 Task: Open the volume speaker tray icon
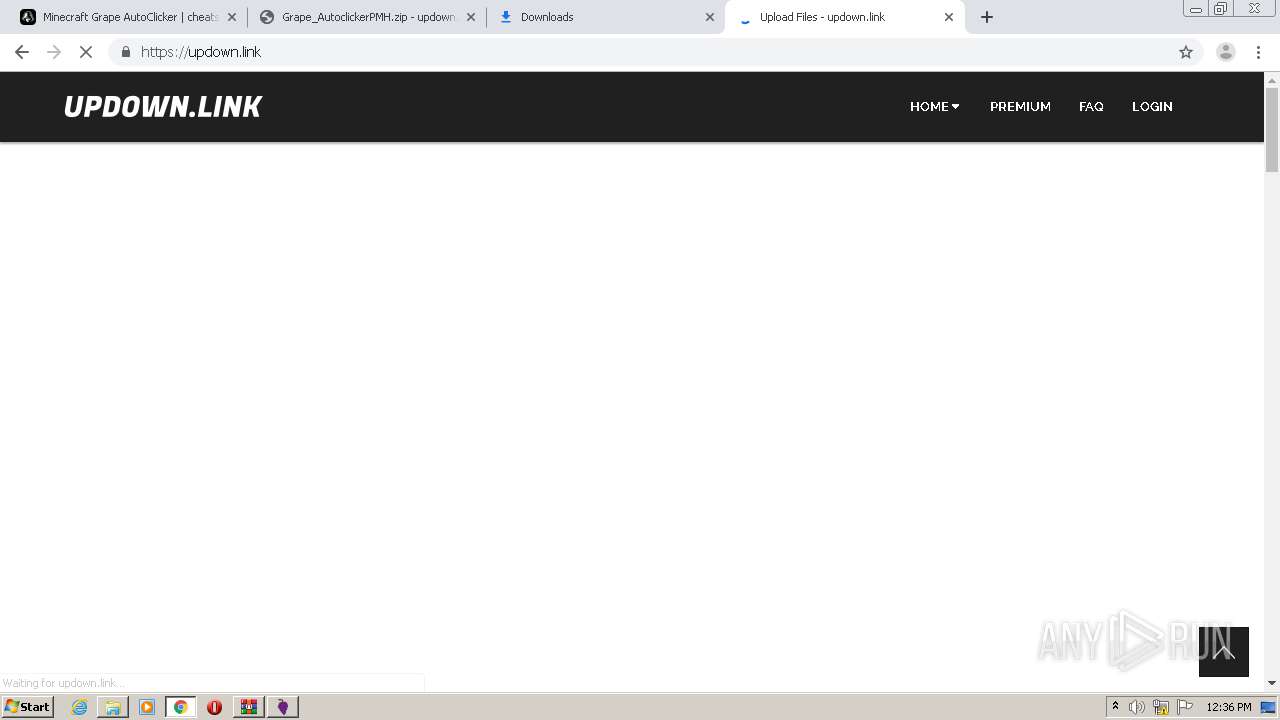click(x=1137, y=707)
